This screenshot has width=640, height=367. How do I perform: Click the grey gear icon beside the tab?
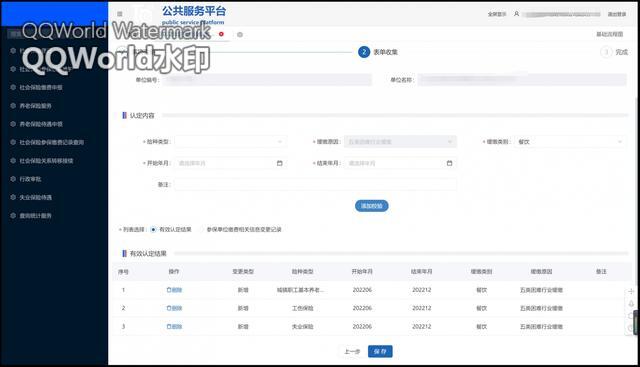240,35
